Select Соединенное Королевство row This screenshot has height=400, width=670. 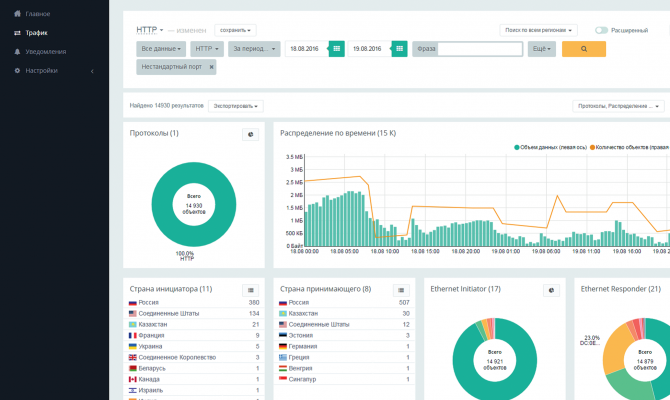coord(194,357)
